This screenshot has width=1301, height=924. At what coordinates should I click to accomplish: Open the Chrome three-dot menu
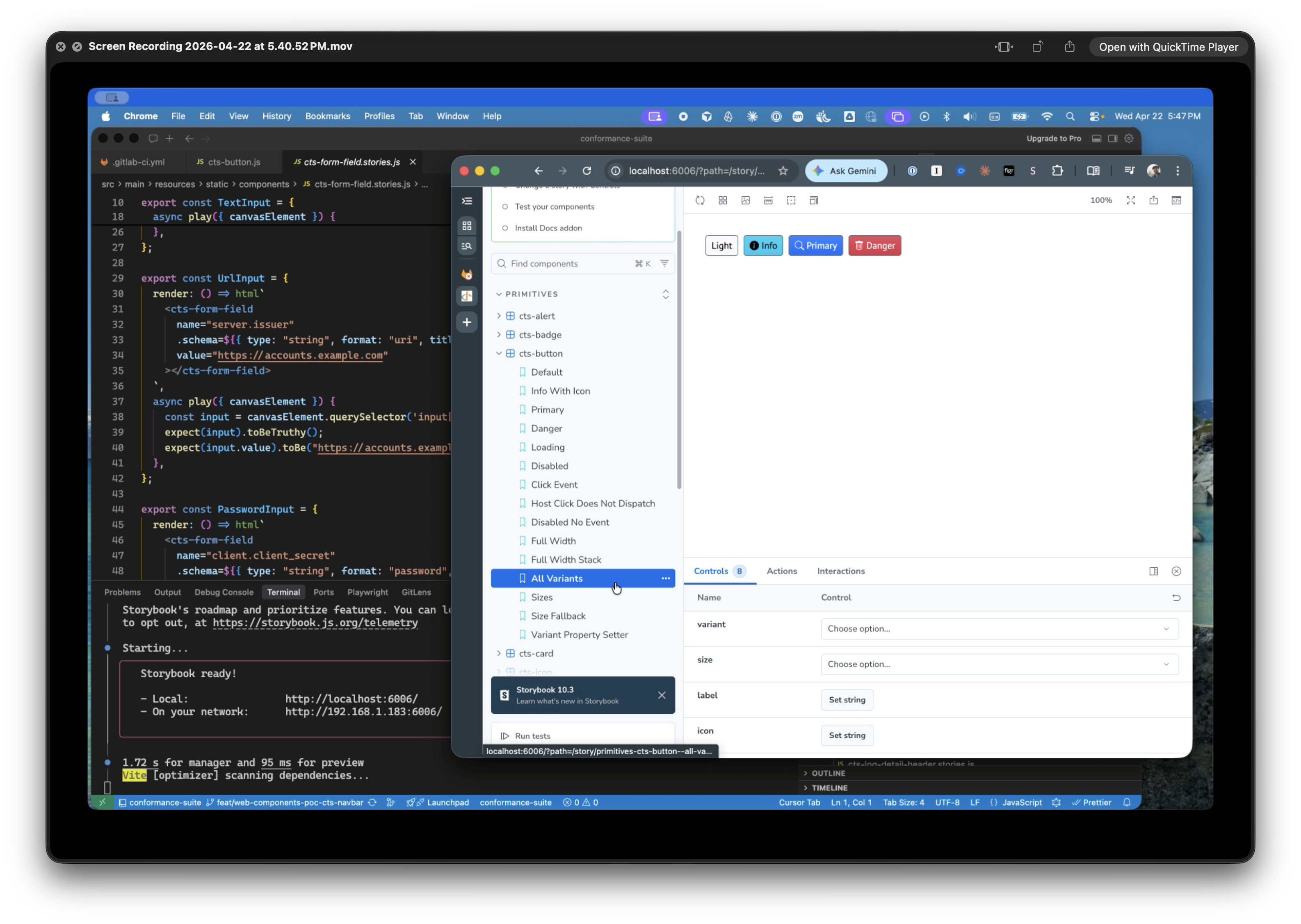(x=1178, y=171)
